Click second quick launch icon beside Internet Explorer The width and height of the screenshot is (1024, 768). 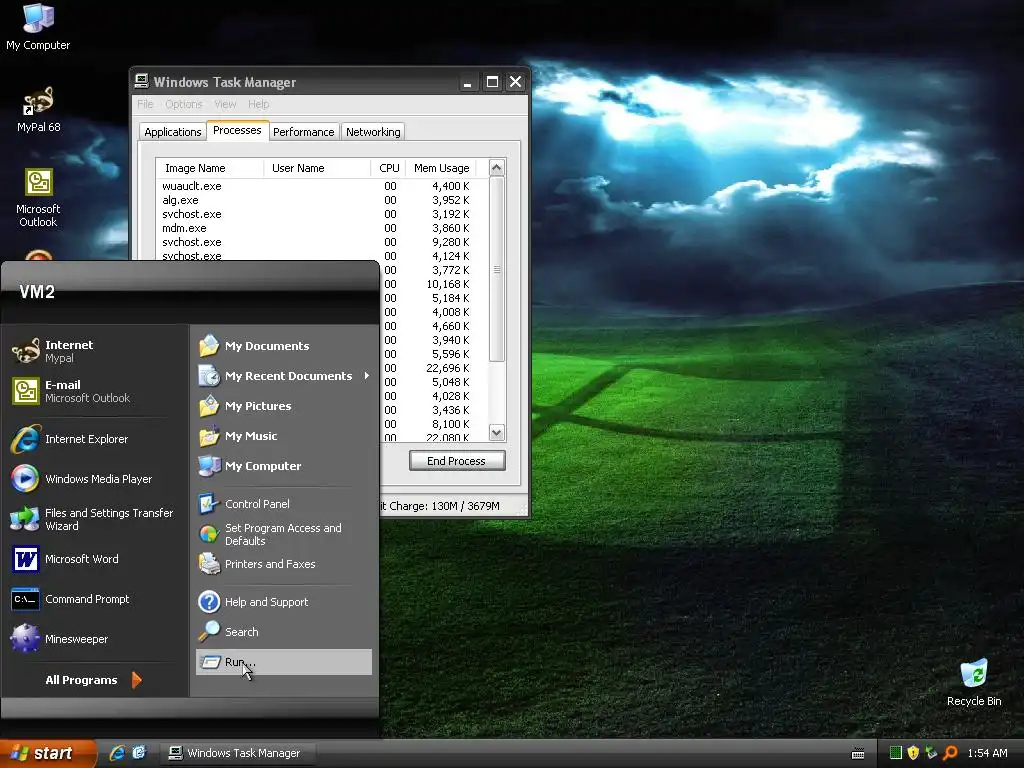[139, 753]
